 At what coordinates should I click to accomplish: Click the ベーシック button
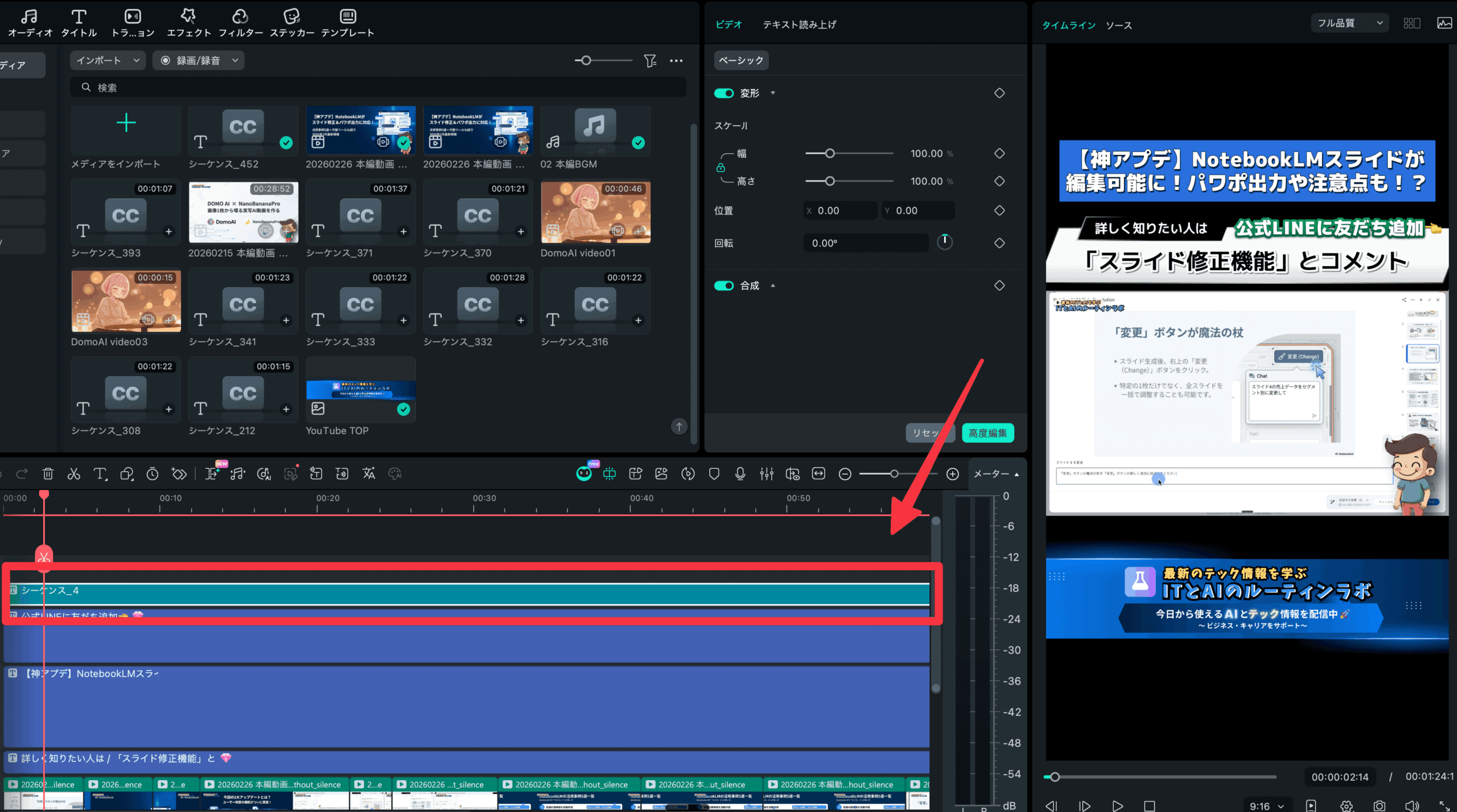tap(740, 60)
